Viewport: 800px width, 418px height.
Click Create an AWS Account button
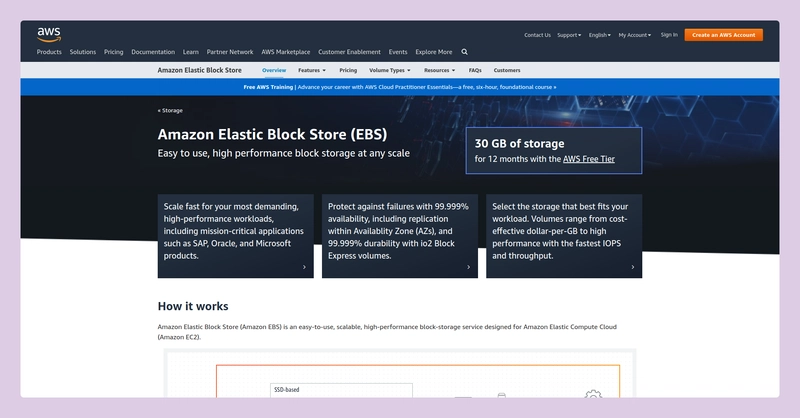723,35
